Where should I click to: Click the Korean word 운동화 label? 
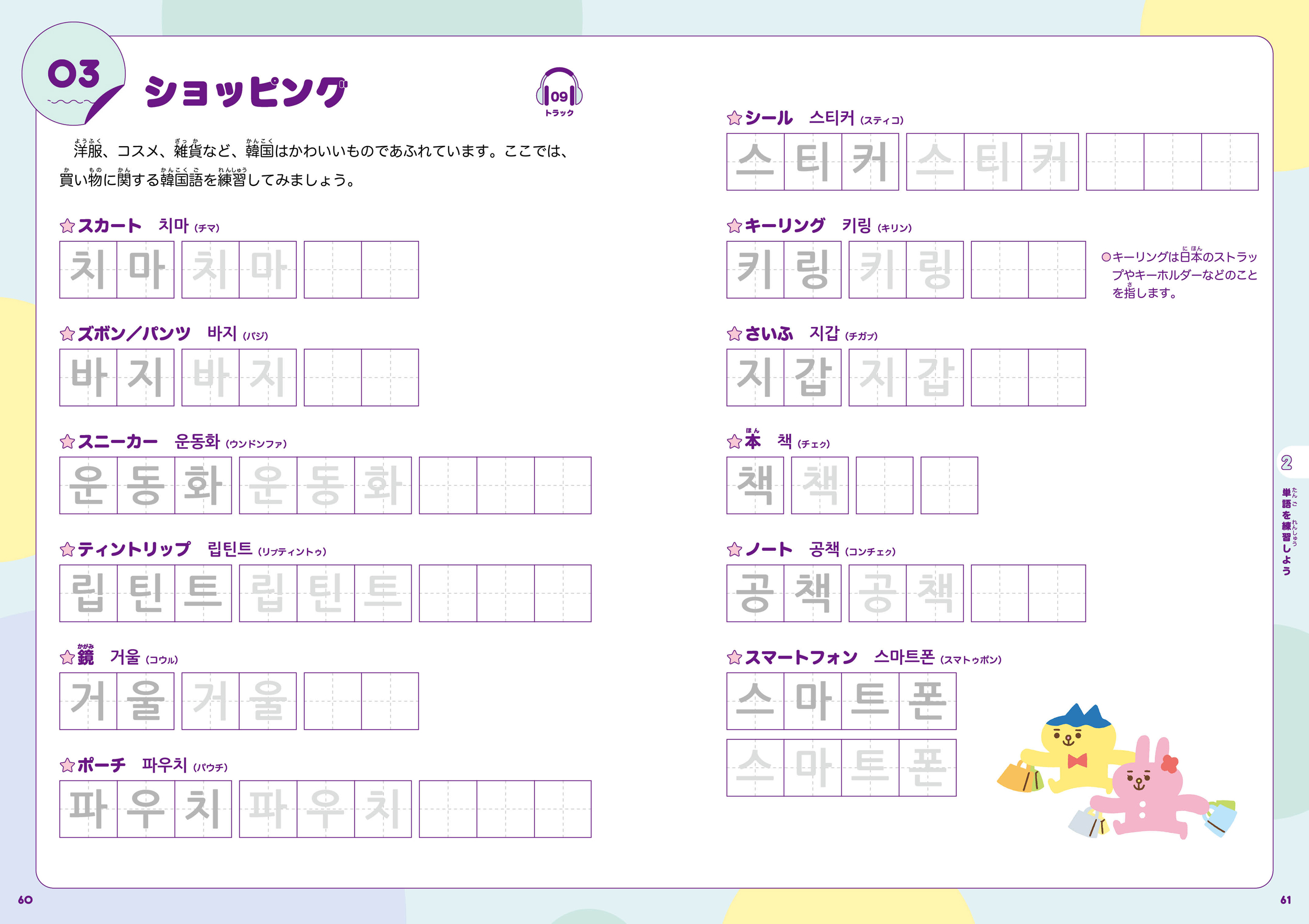197,441
